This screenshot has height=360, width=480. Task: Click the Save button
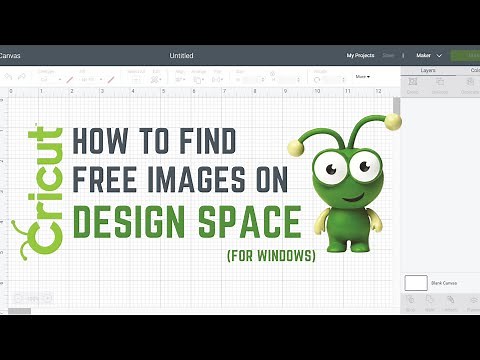point(388,55)
